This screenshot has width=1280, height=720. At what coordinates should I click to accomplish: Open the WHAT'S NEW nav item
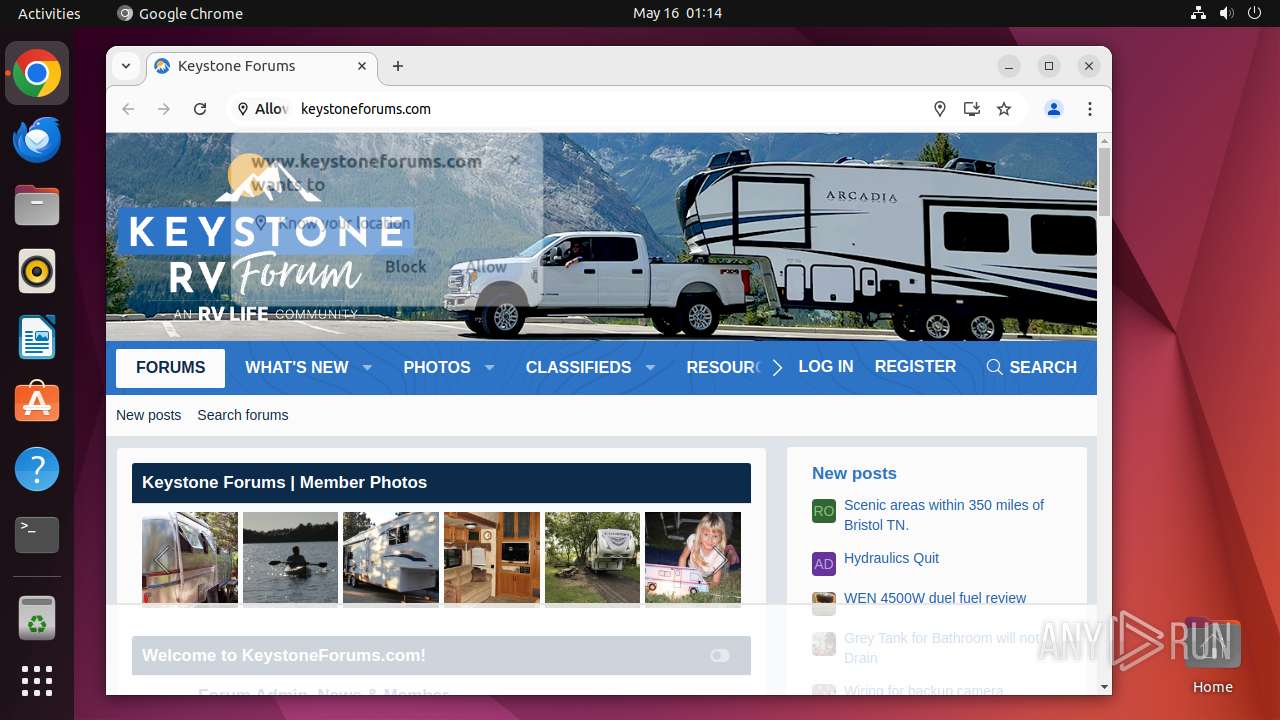pyautogui.click(x=297, y=368)
